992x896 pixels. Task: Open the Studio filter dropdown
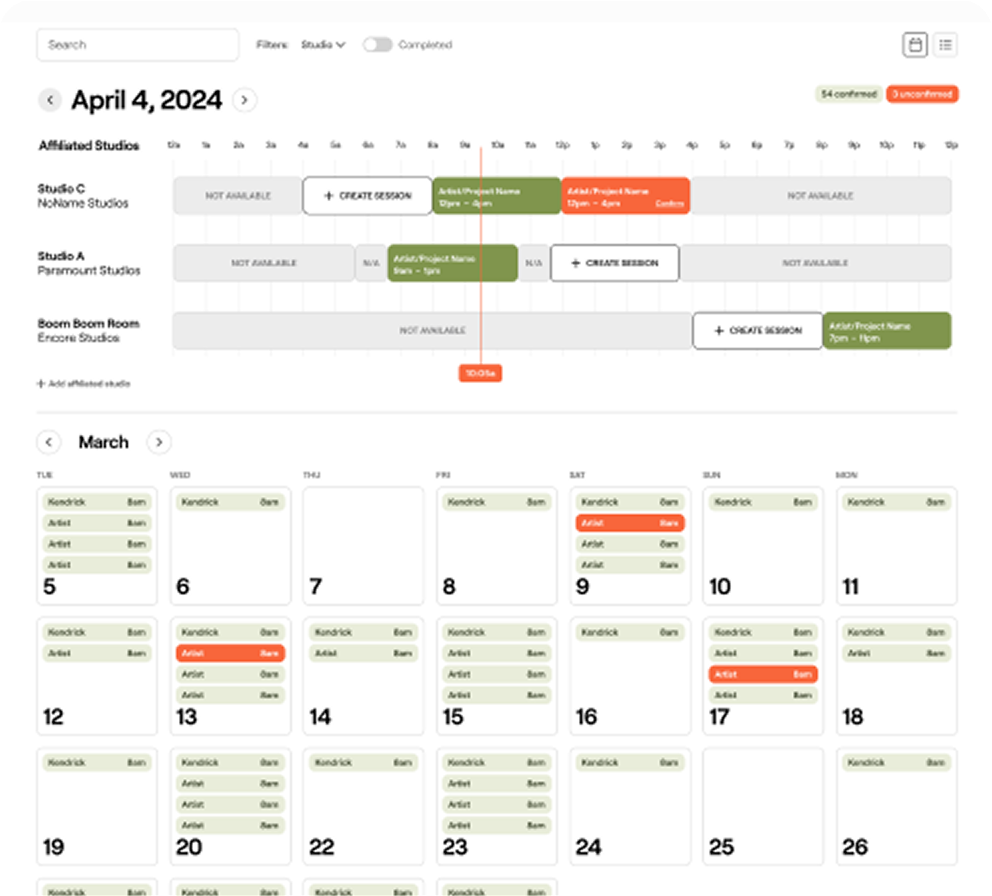tap(323, 45)
